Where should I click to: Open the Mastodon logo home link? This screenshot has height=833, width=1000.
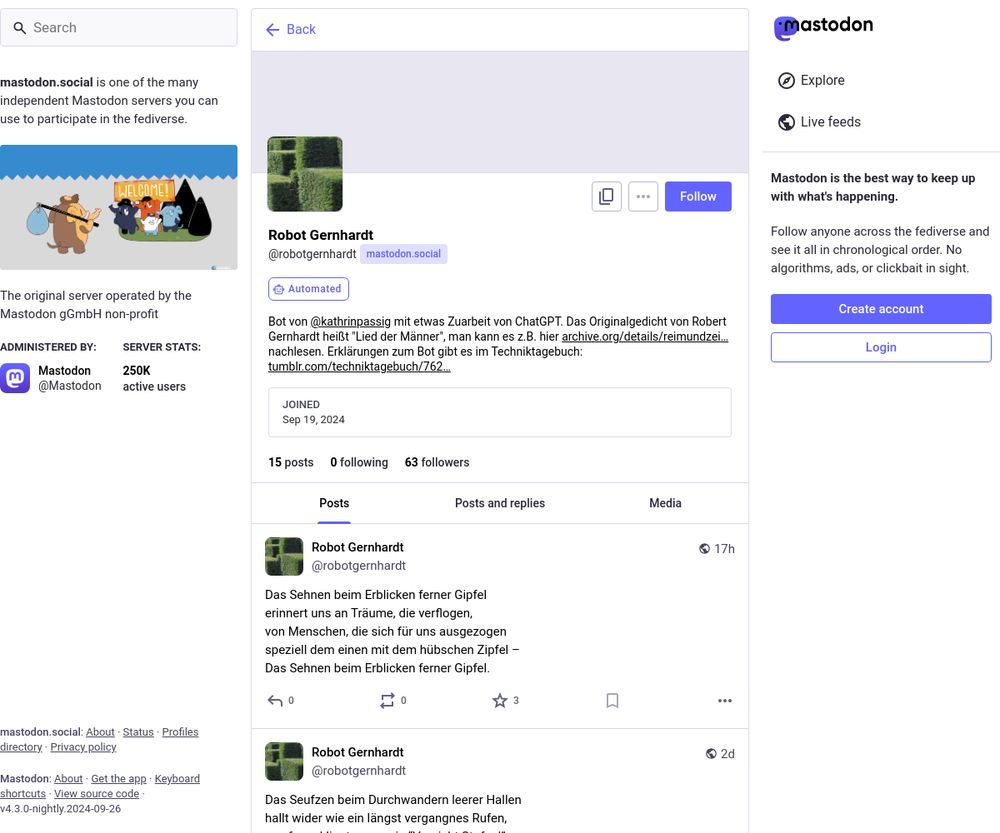click(x=823, y=27)
